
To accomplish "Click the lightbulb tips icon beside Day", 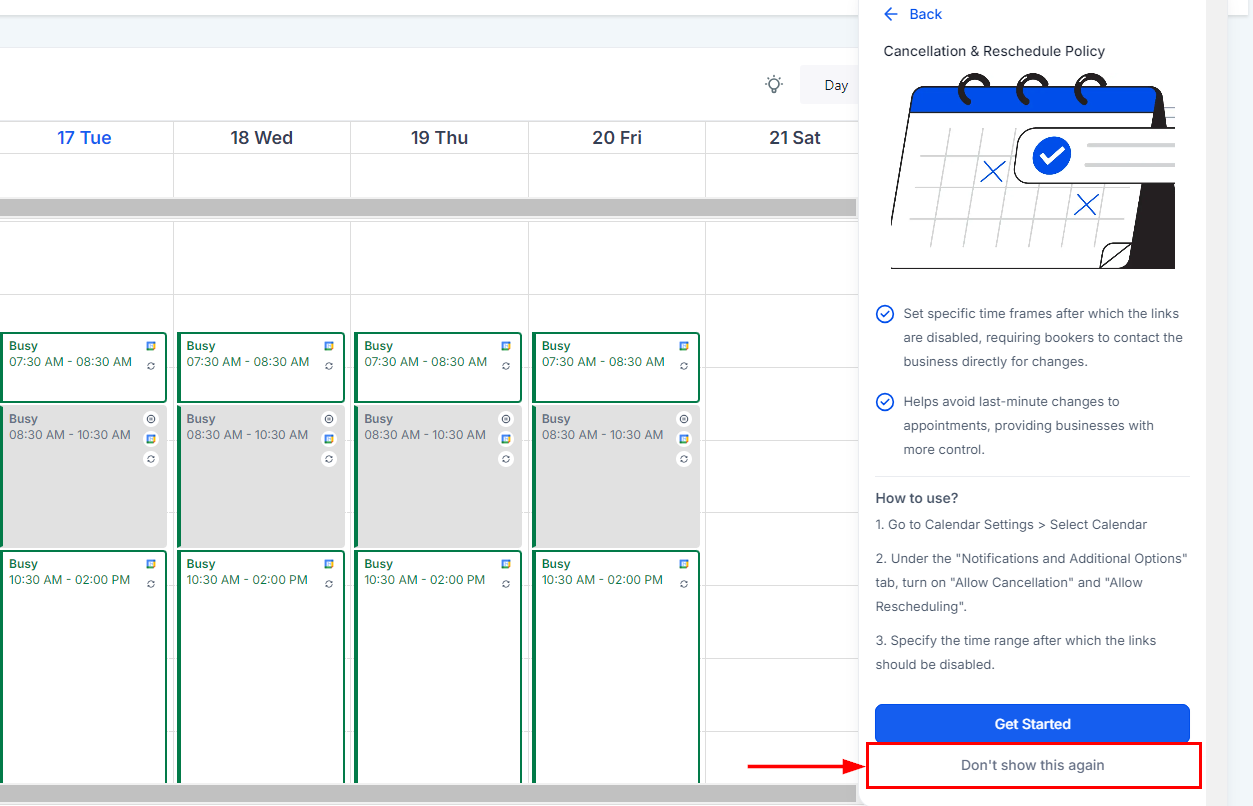I will (x=774, y=84).
